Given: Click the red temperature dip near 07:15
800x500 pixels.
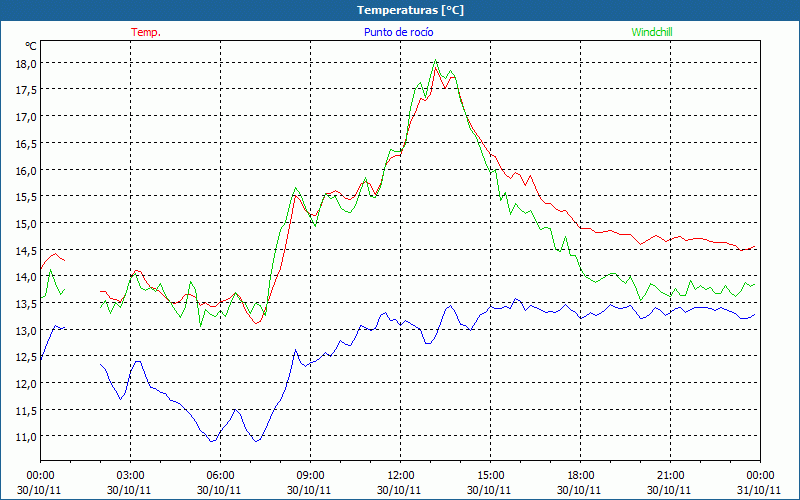Looking at the screenshot, I should click(x=257, y=323).
